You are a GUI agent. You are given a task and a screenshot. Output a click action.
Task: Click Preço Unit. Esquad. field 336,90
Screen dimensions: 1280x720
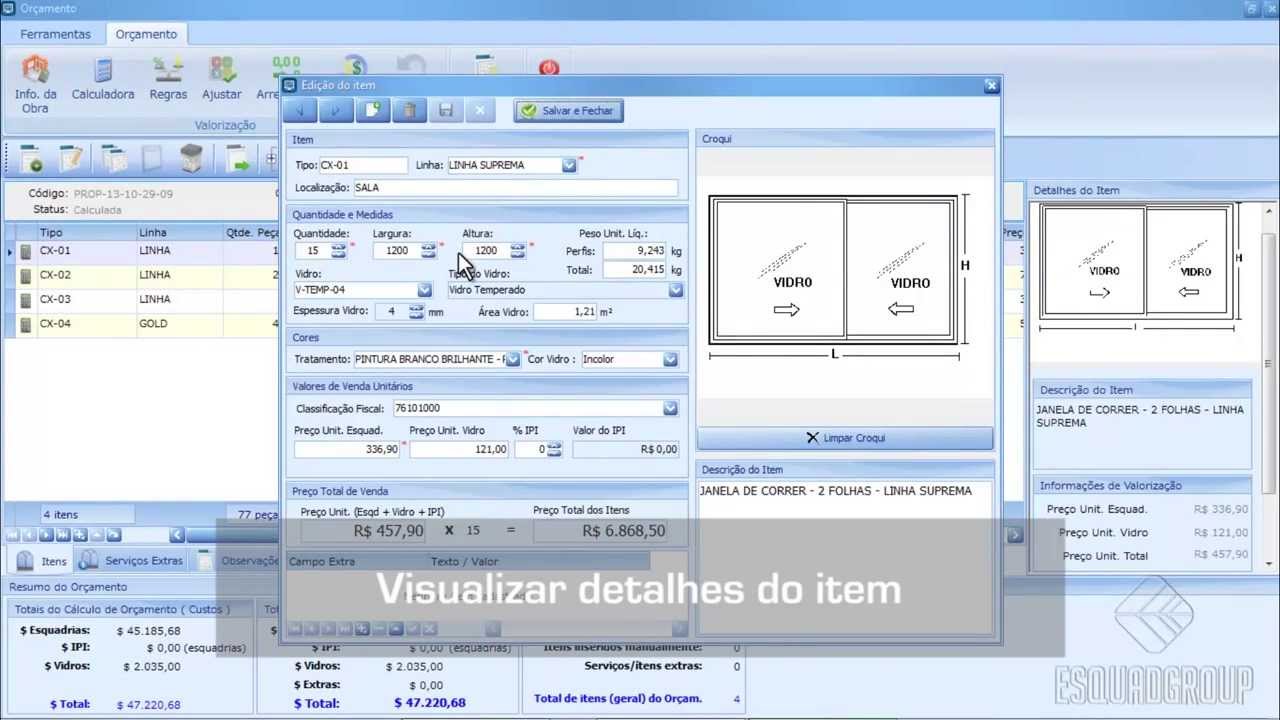tap(347, 450)
